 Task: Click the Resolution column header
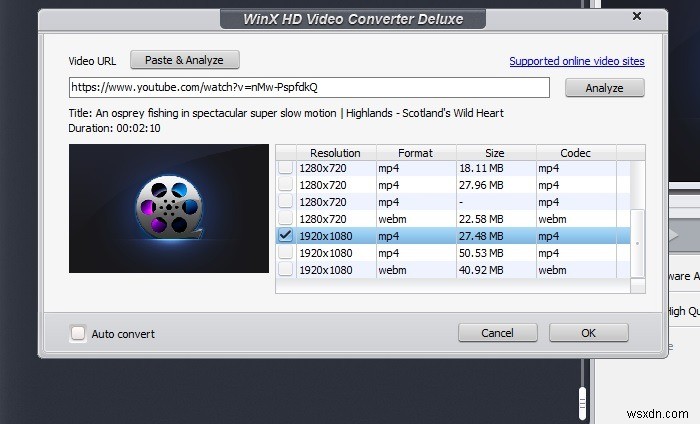(x=336, y=153)
